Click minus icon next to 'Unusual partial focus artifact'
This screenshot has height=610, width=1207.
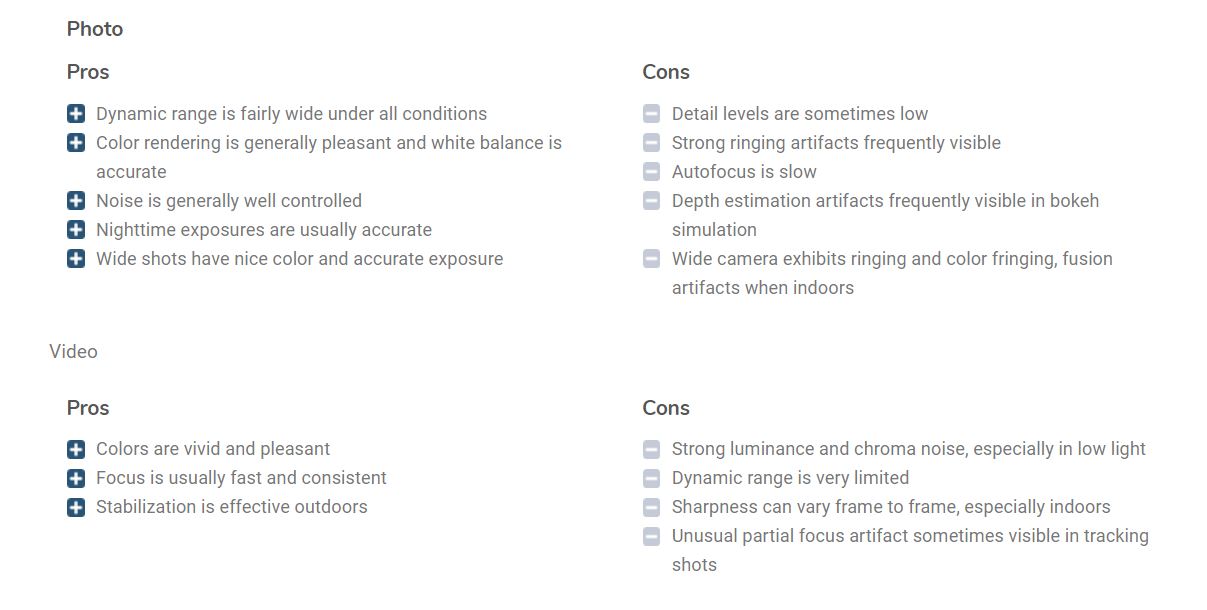click(652, 536)
